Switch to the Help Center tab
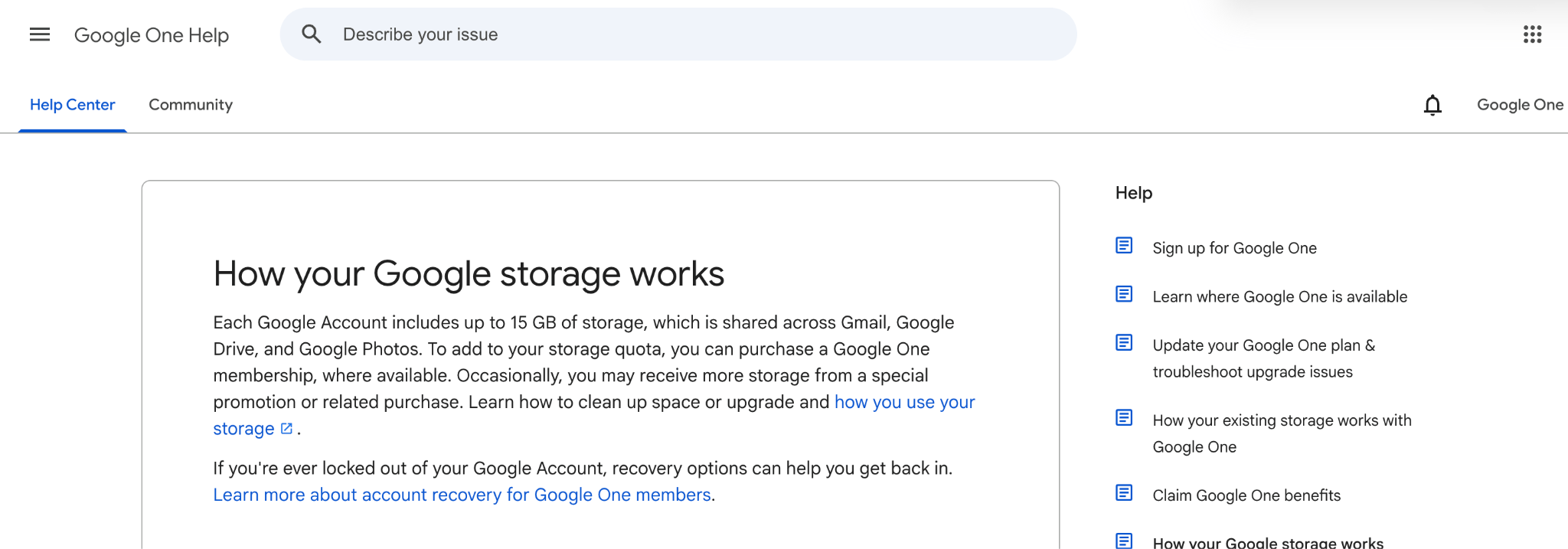This screenshot has height=549, width=1568. point(73,105)
